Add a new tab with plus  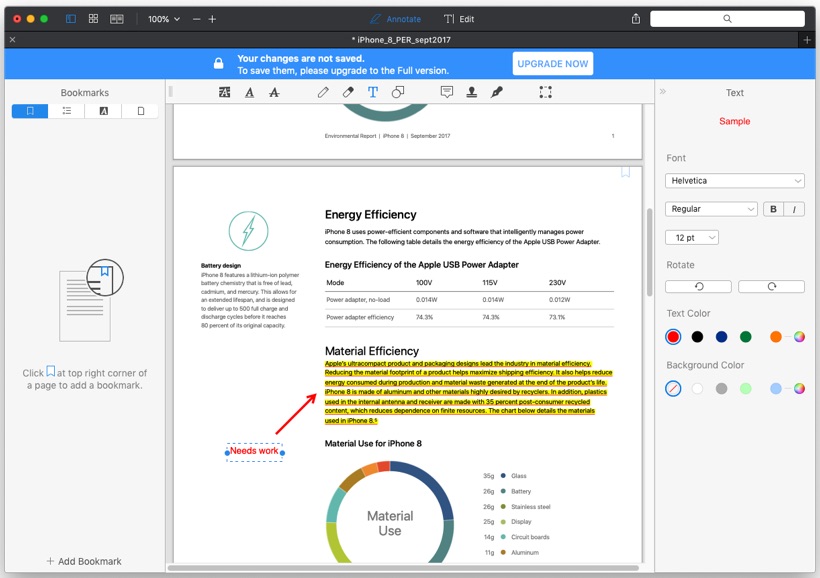tap(806, 40)
